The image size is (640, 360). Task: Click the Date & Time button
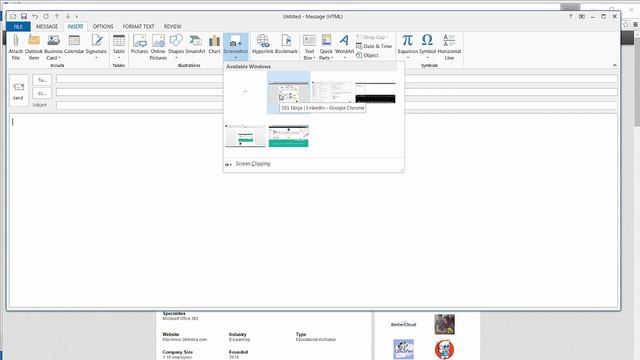374,46
